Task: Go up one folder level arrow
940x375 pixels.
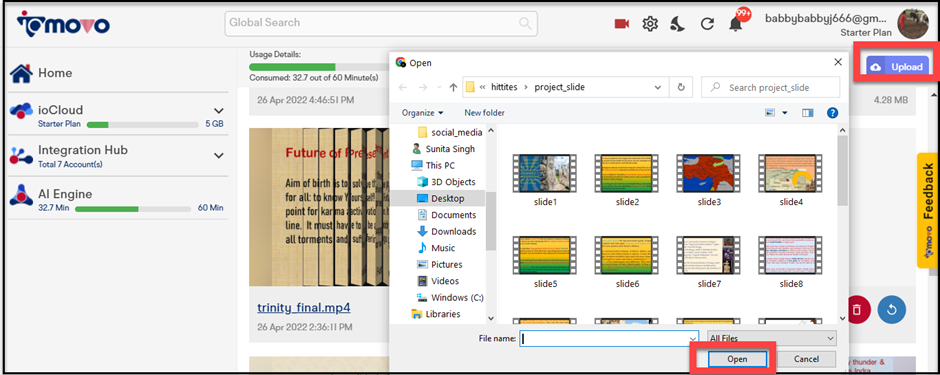Action: click(x=454, y=87)
